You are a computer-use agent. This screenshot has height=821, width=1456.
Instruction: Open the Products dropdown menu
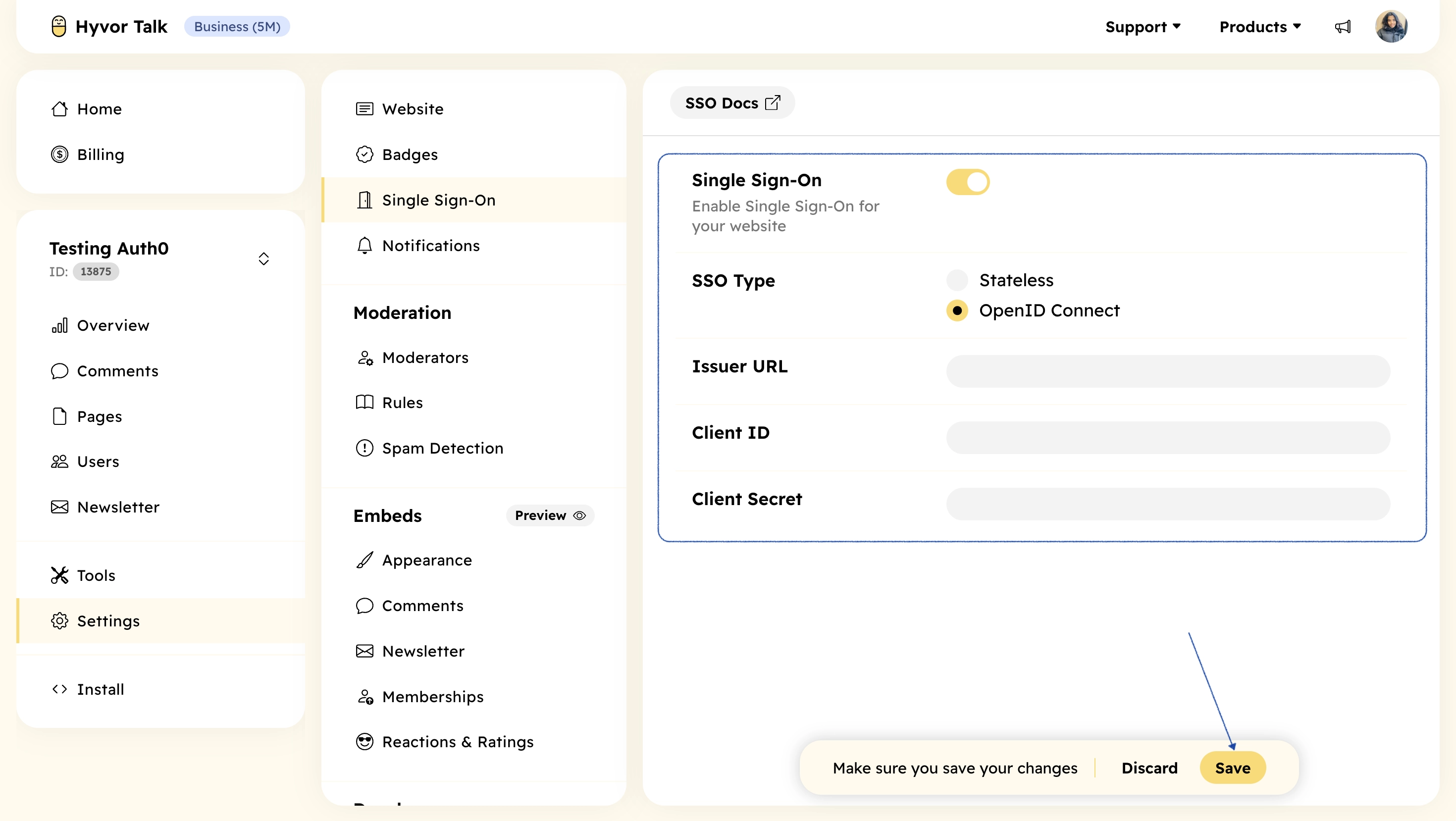(x=1260, y=27)
